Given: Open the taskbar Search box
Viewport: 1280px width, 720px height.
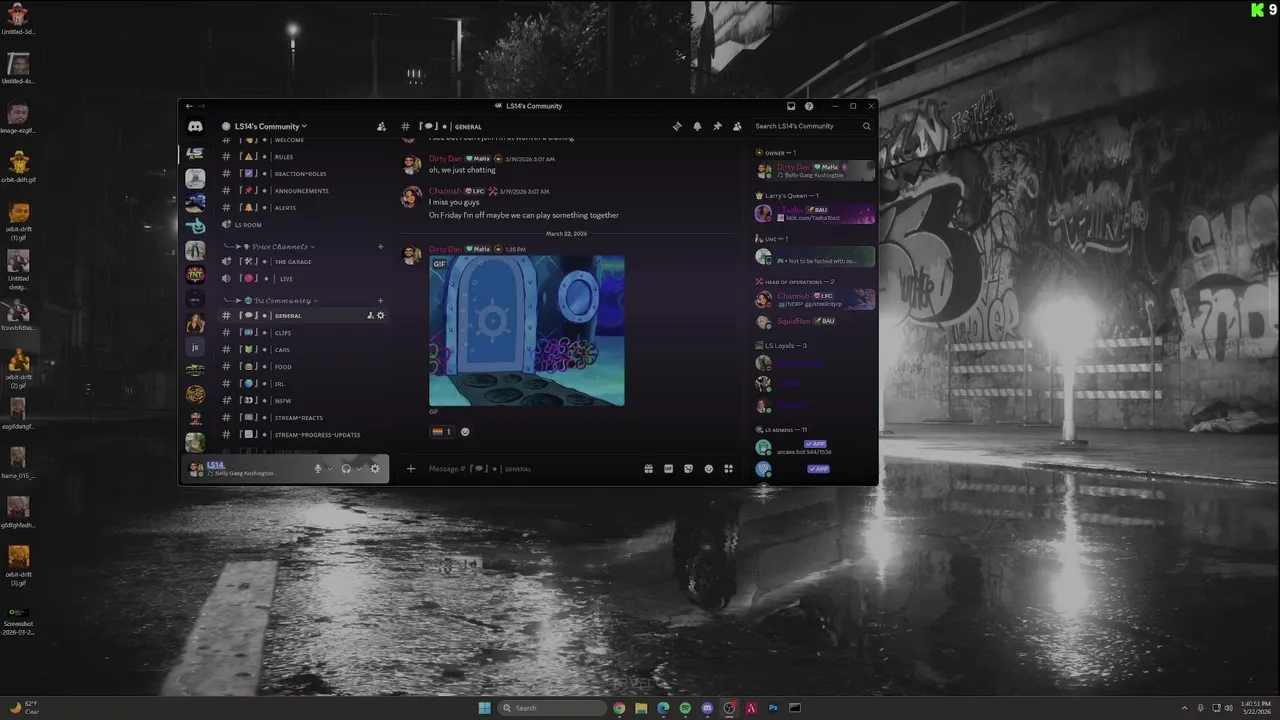Looking at the screenshot, I should [553, 708].
